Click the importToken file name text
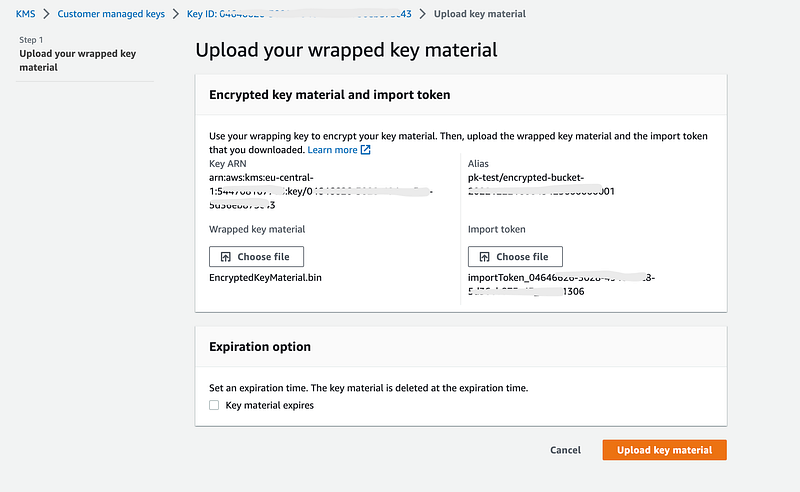Viewport: 800px width, 492px height. pyautogui.click(x=561, y=284)
